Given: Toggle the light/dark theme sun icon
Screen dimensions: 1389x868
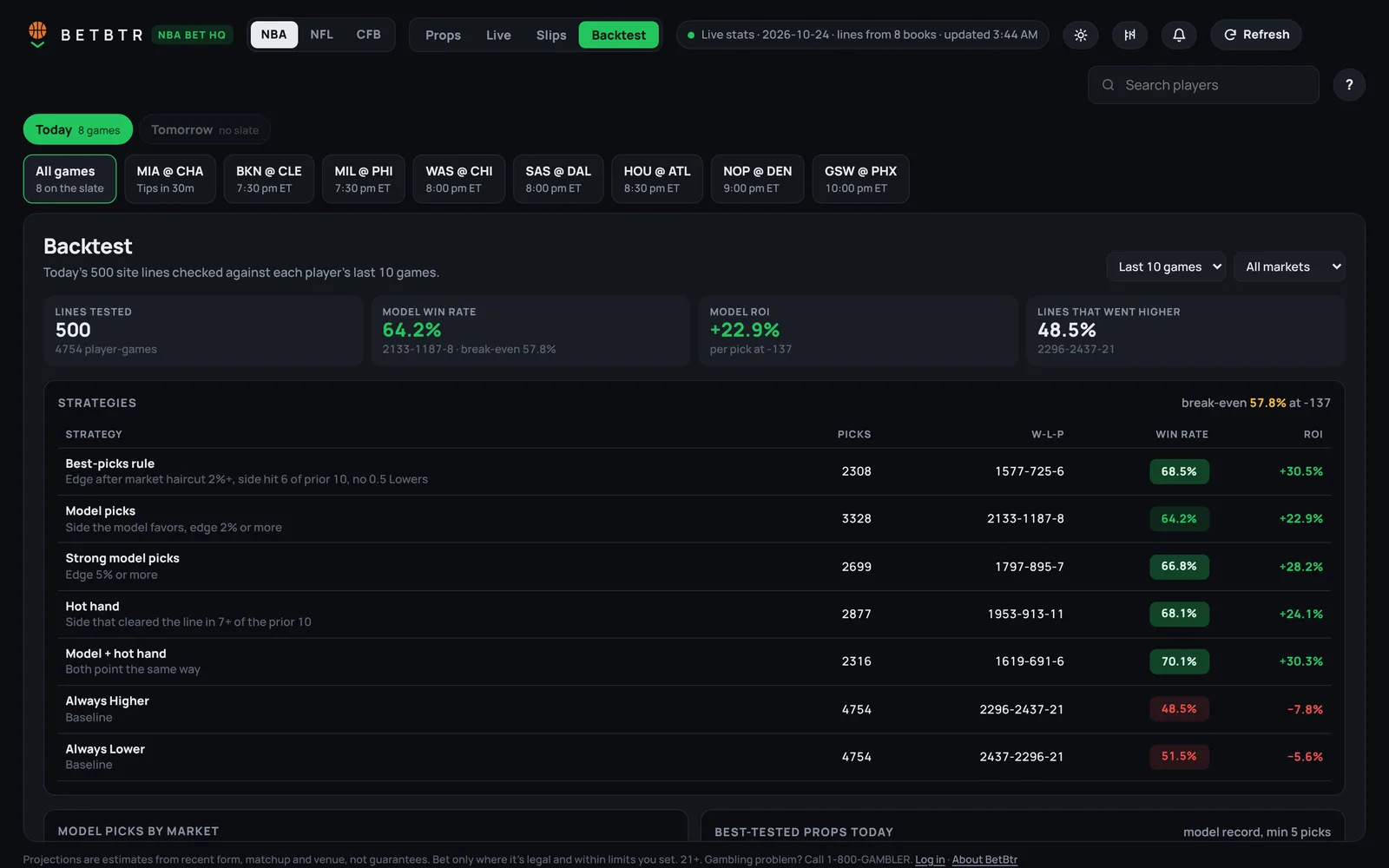Looking at the screenshot, I should pyautogui.click(x=1081, y=35).
